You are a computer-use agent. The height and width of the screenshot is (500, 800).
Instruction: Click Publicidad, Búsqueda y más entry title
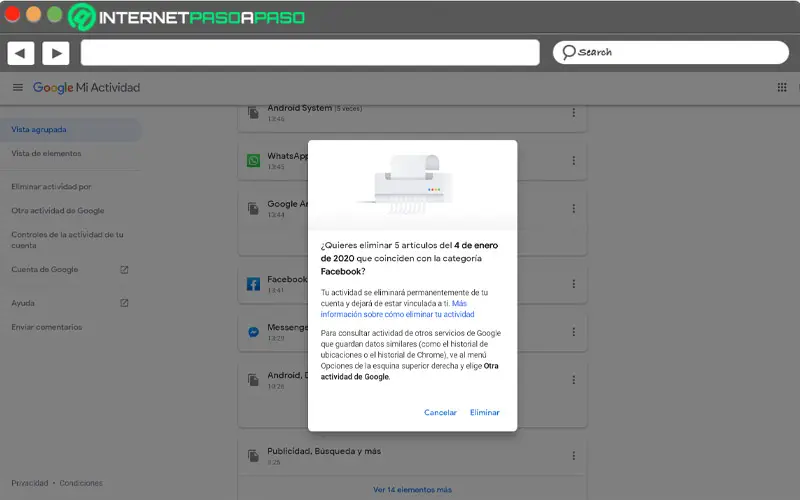324,451
